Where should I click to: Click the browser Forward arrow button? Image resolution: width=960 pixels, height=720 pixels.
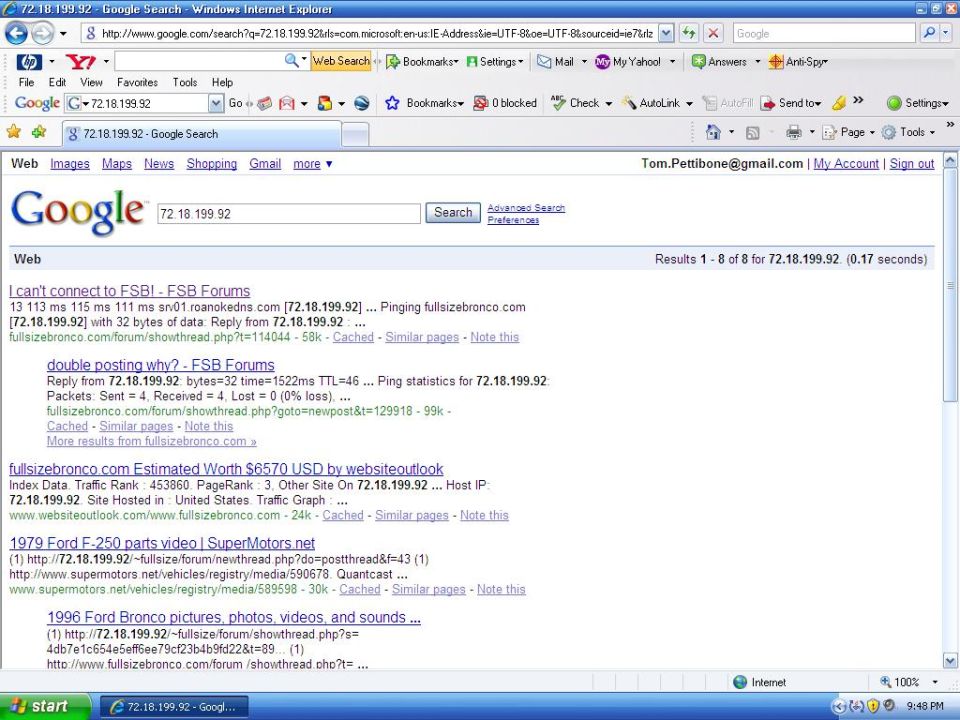(42, 33)
